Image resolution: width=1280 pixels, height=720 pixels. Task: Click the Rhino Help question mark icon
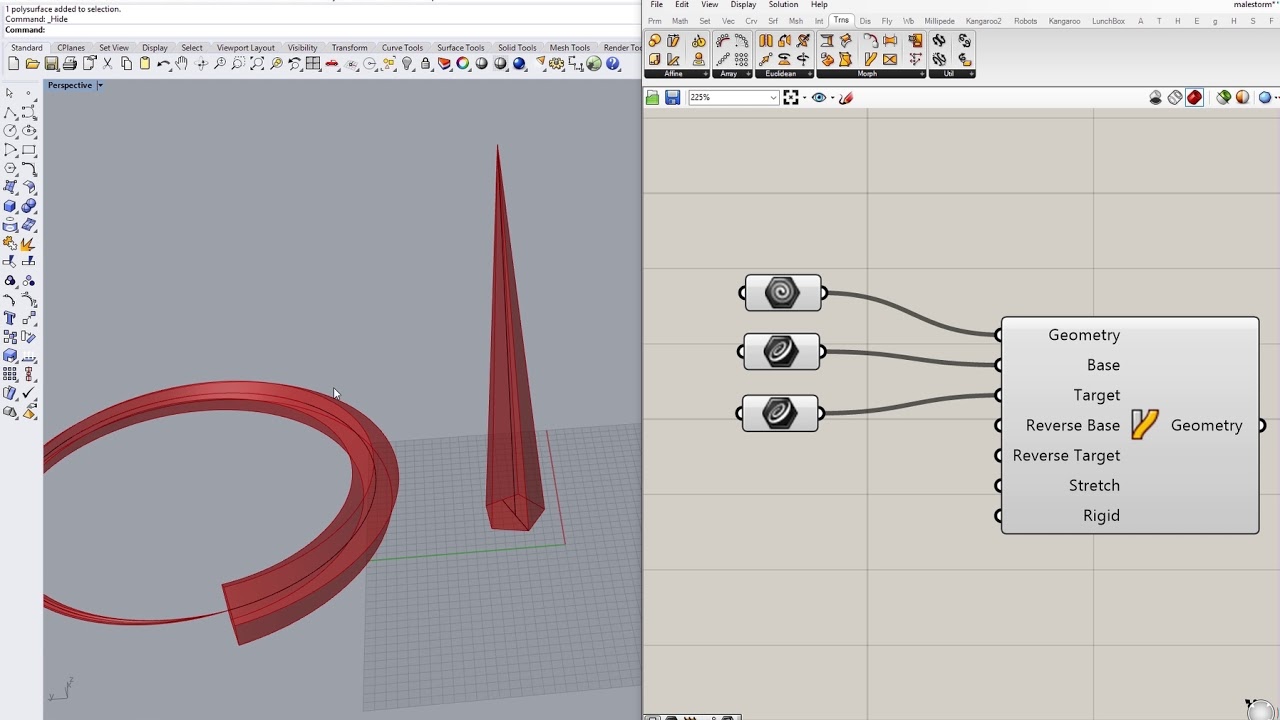click(613, 64)
